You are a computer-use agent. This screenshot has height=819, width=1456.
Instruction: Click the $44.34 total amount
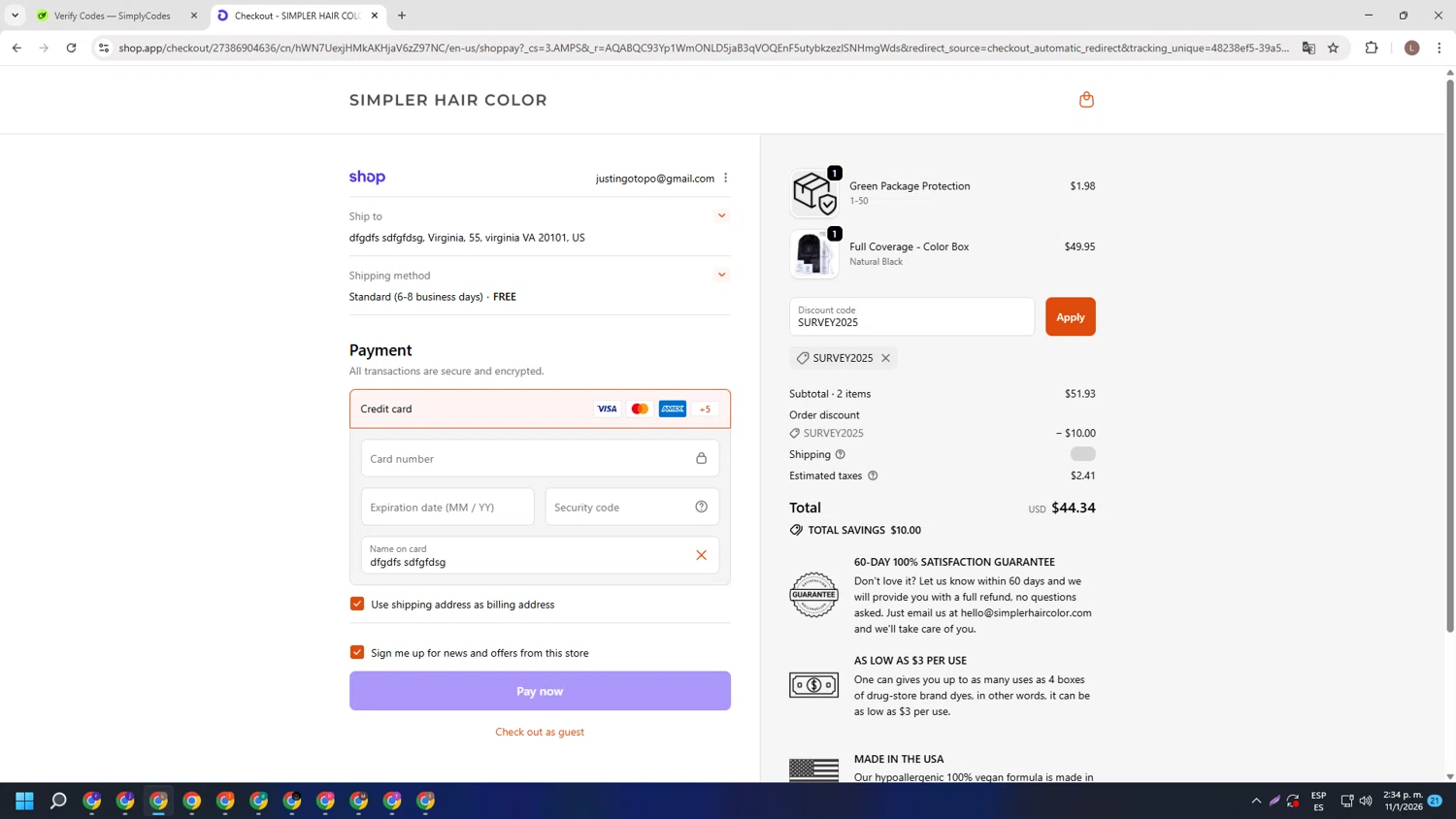1074,508
